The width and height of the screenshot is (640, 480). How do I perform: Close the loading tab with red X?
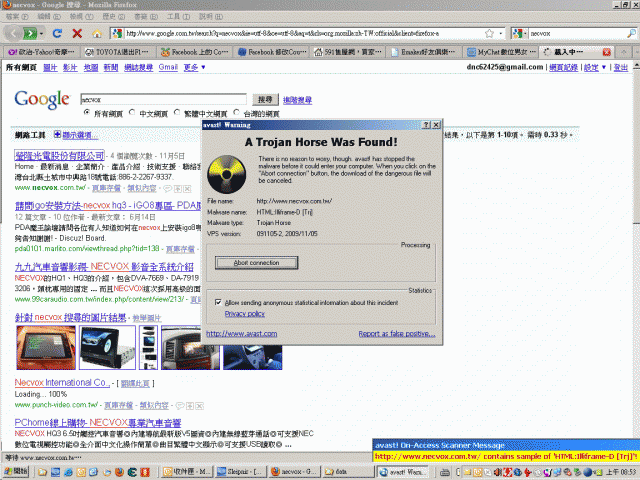pos(607,52)
